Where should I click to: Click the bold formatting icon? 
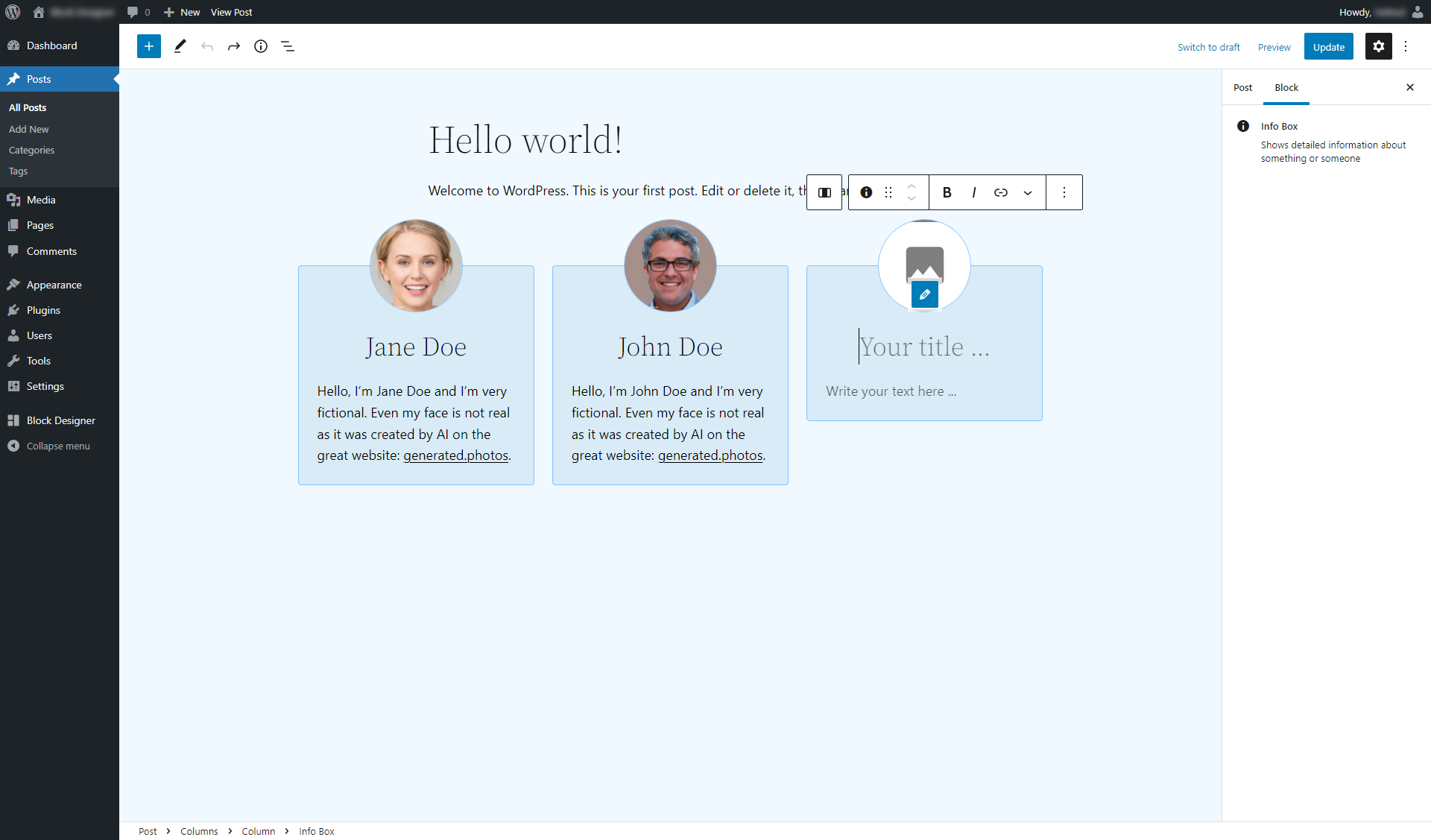[x=947, y=192]
